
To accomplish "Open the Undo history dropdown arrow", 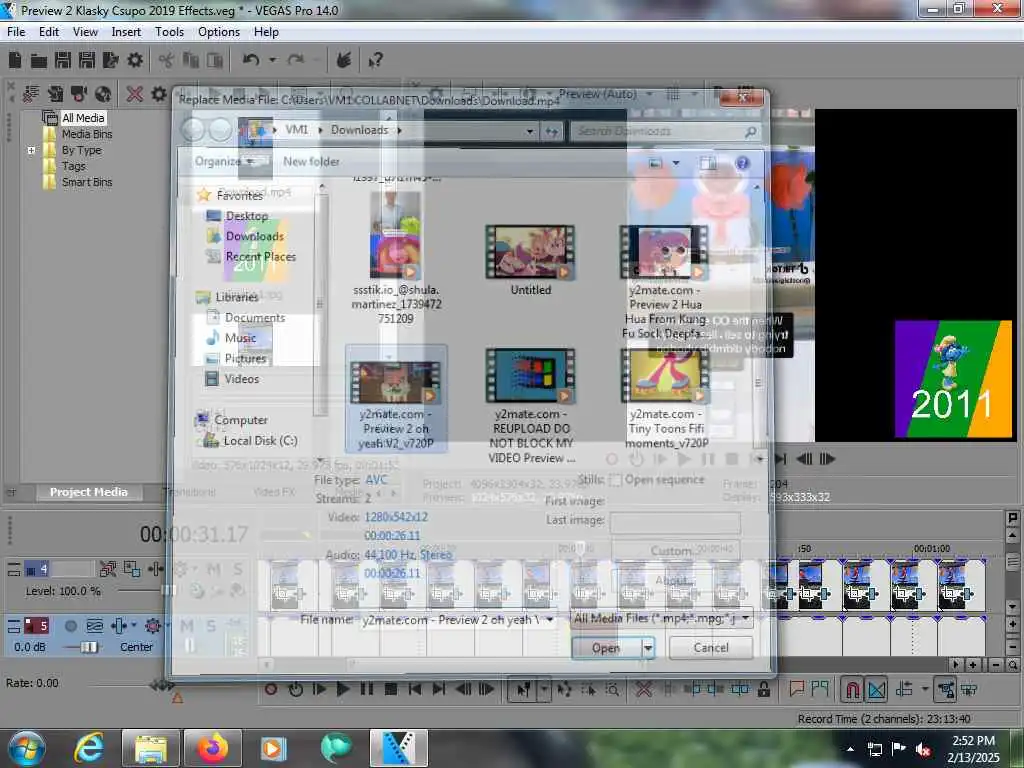I will click(x=272, y=60).
